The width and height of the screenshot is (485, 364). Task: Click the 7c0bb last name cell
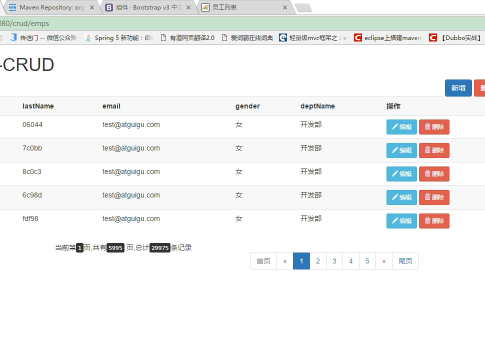[32, 148]
